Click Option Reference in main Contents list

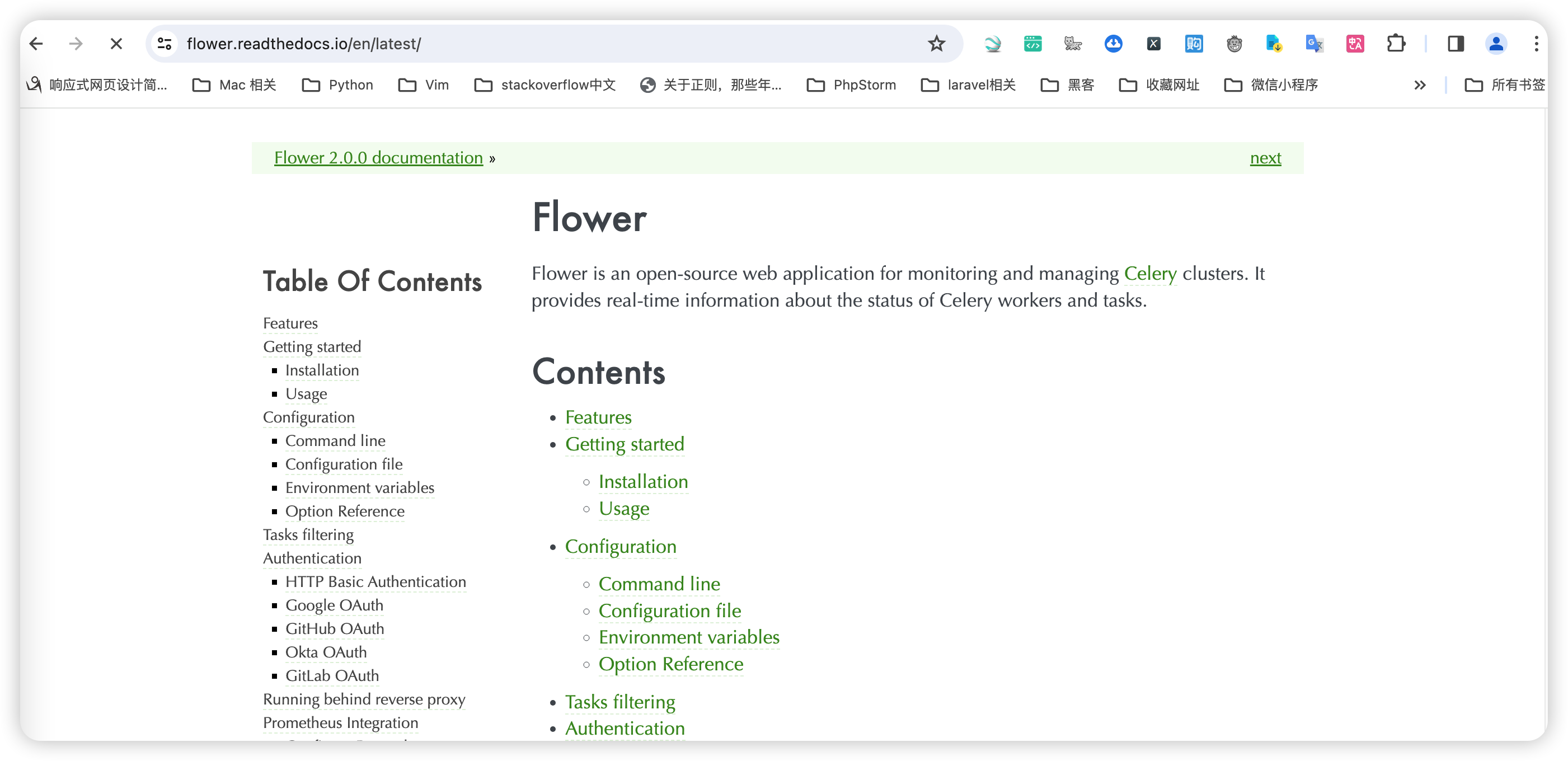tap(671, 664)
